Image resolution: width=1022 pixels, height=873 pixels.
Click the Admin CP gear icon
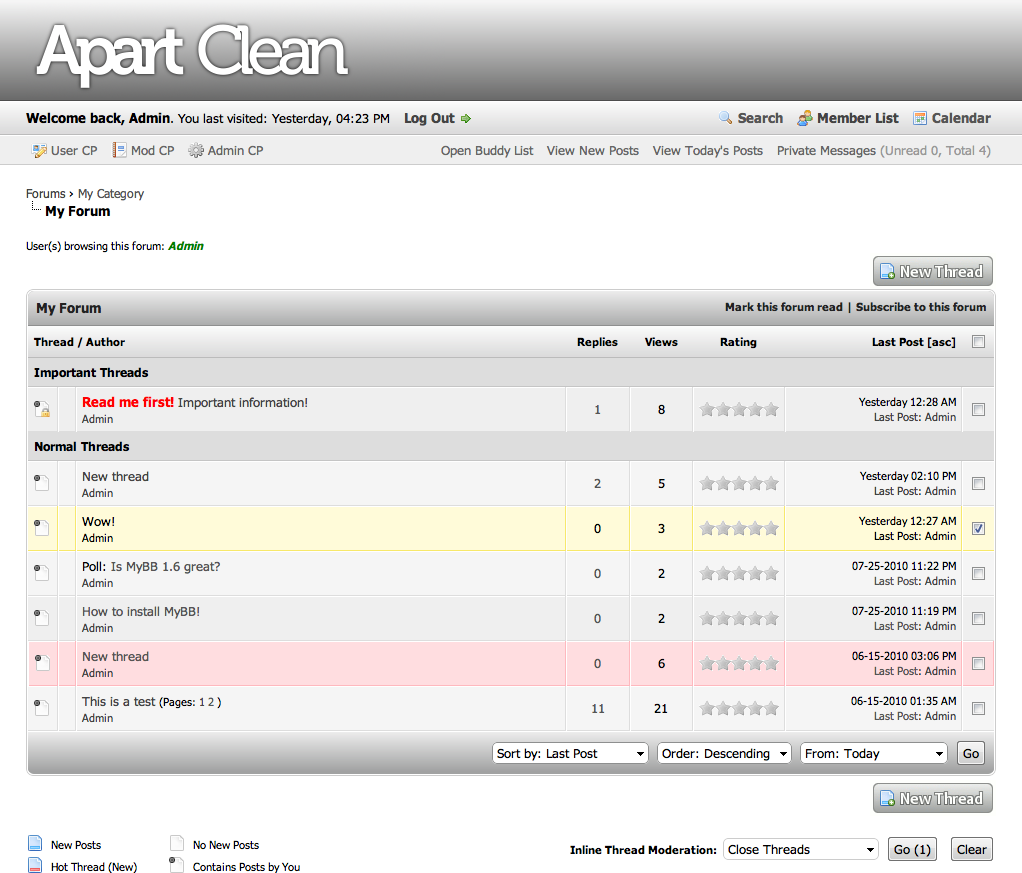tap(196, 151)
